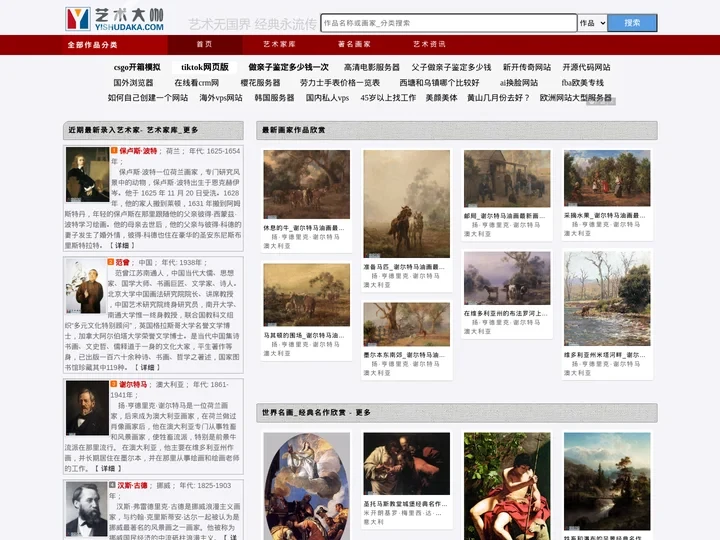Open 详细 link for 范曾
The image size is (720, 540).
click(x=147, y=367)
